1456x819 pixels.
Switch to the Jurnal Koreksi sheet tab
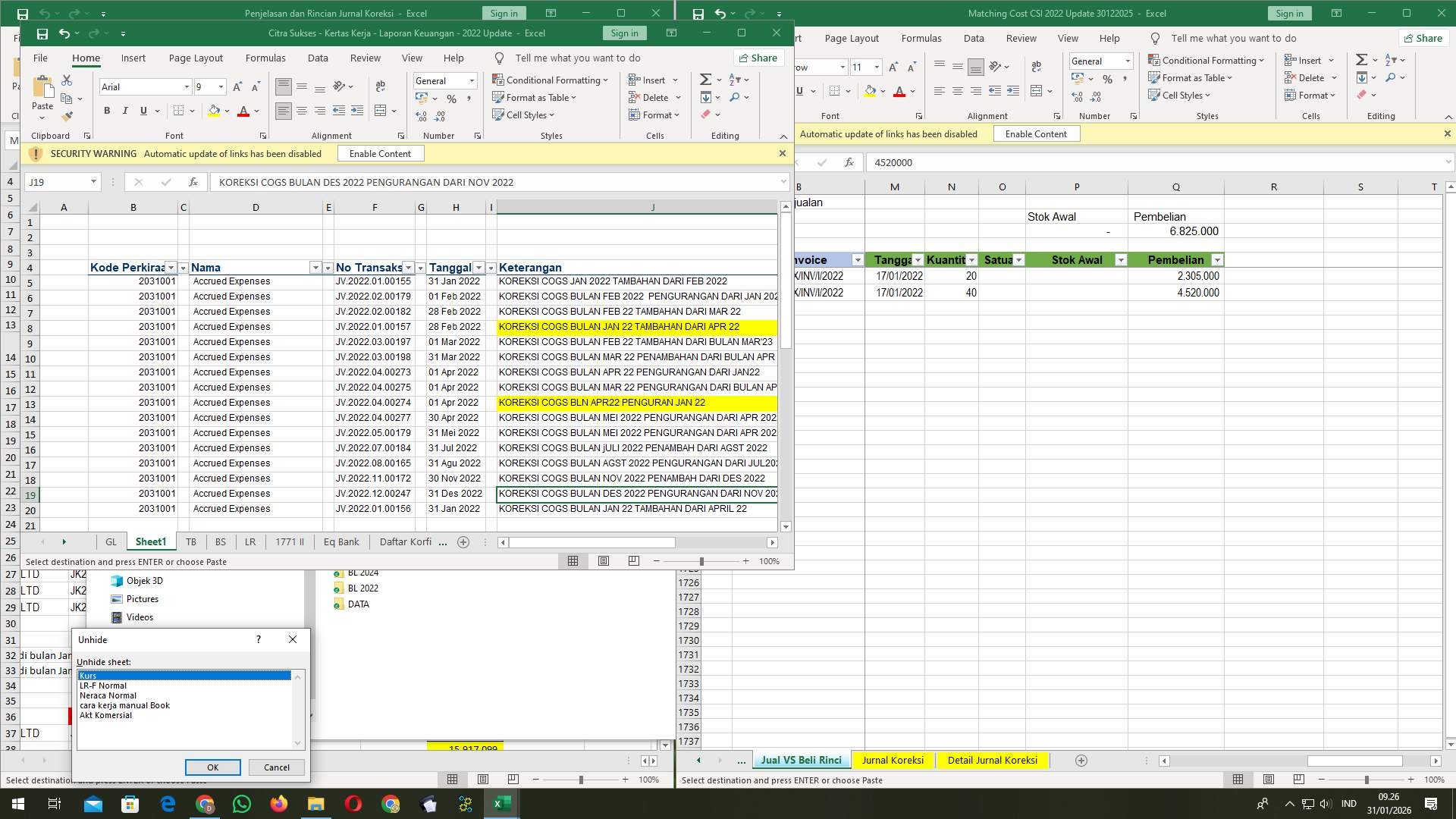(x=893, y=760)
